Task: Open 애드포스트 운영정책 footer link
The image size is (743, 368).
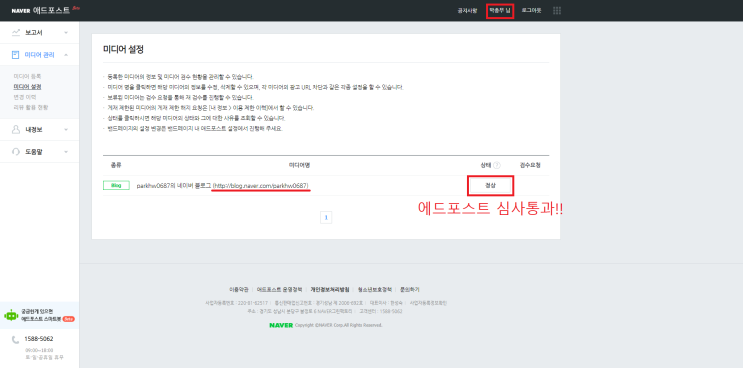Action: point(280,289)
